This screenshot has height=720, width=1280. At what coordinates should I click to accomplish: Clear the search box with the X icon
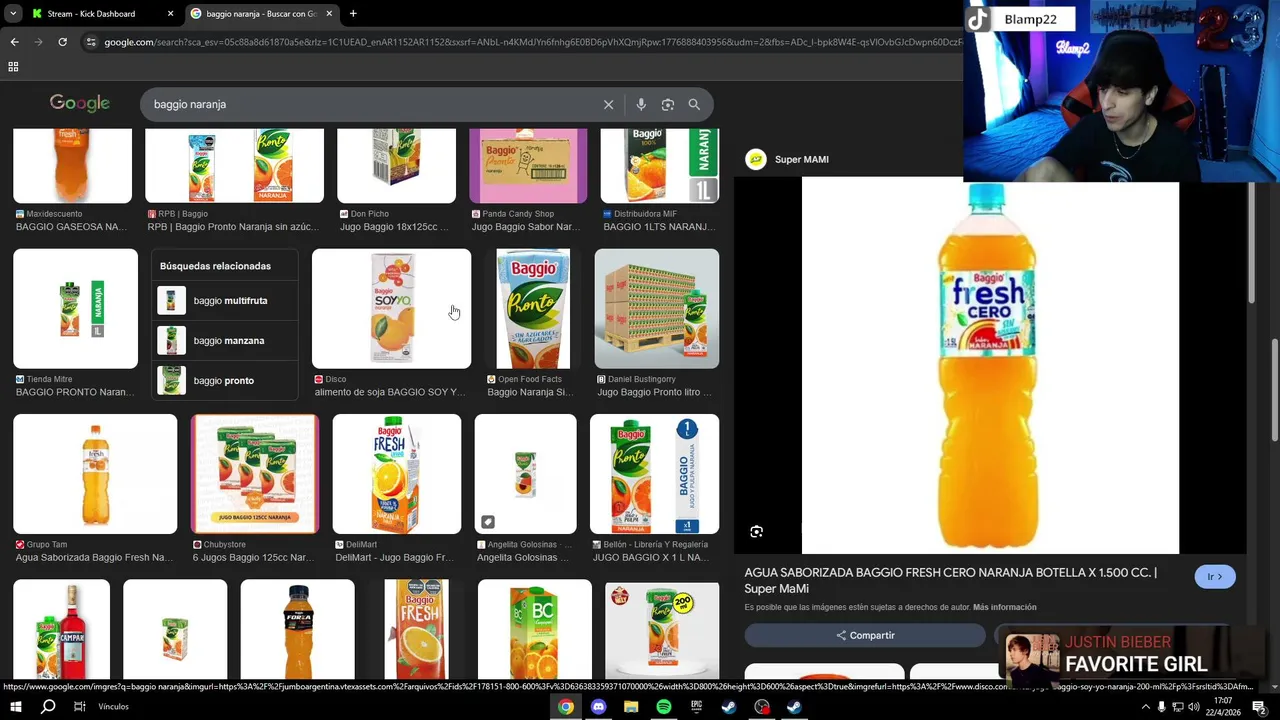(608, 104)
